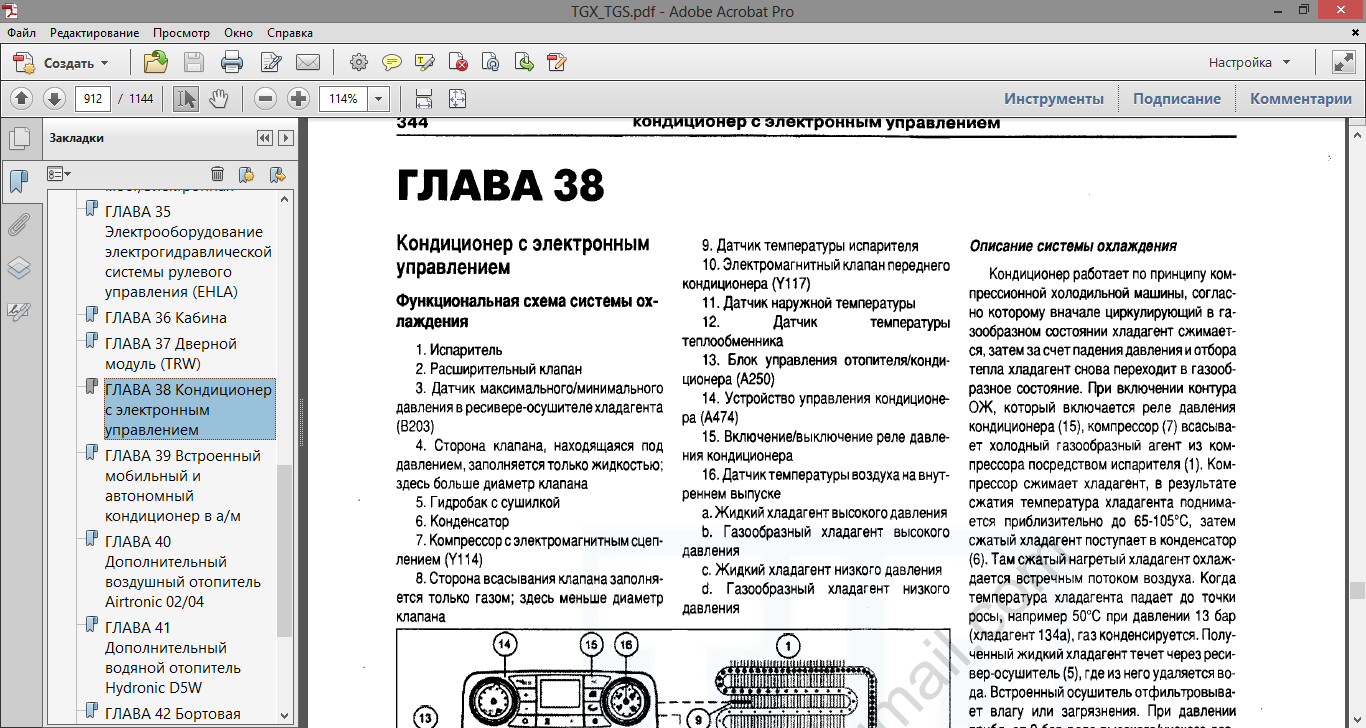Open Настройка dropdown menu
1366x728 pixels.
[x=1250, y=62]
